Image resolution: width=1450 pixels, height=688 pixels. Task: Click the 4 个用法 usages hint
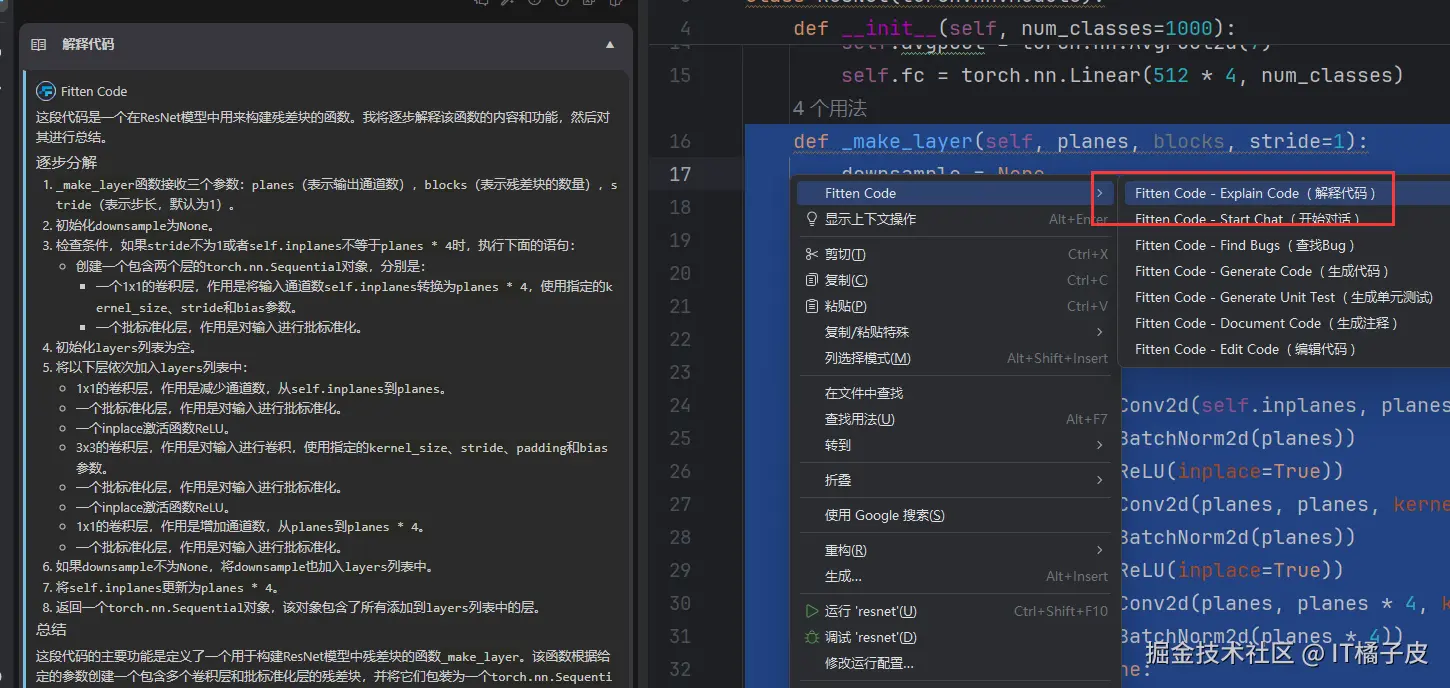829,108
